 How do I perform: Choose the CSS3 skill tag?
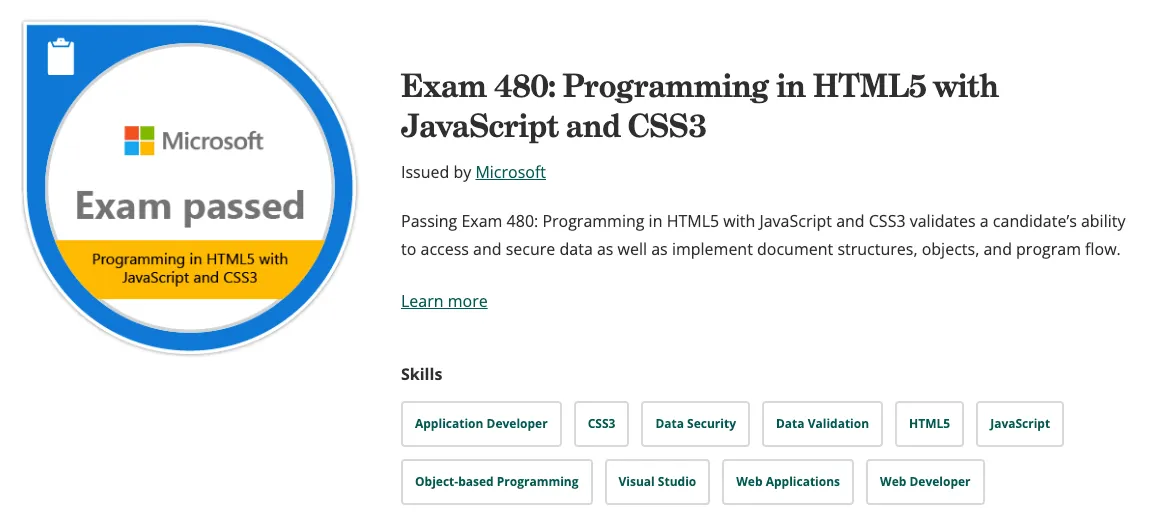tap(601, 423)
